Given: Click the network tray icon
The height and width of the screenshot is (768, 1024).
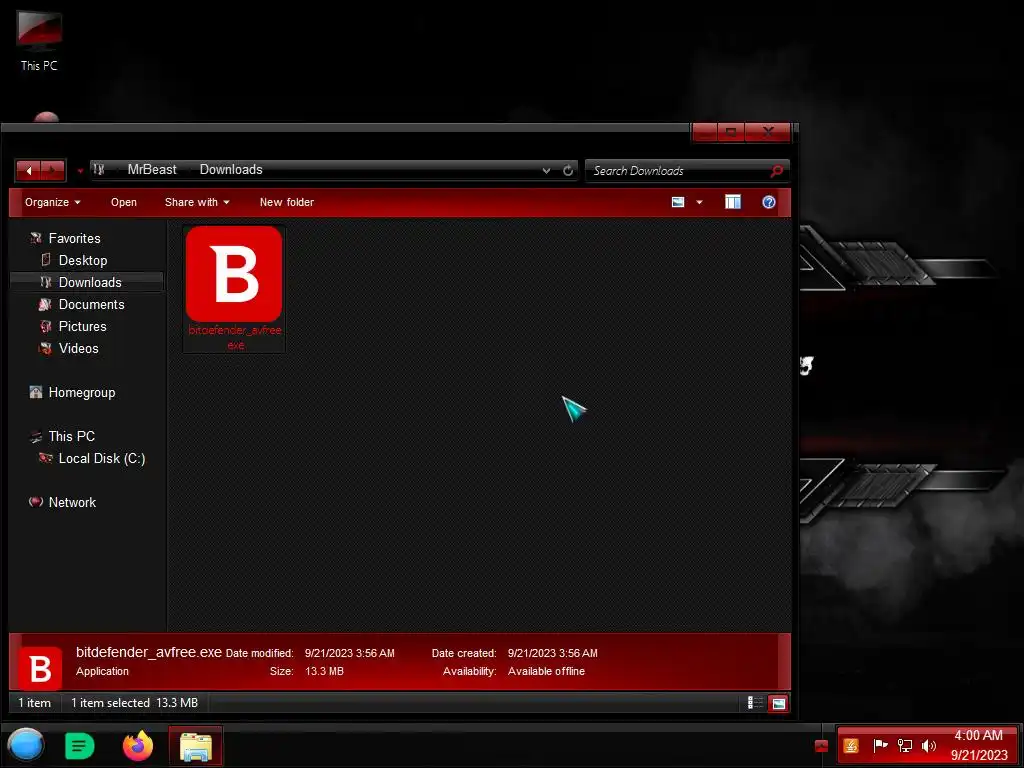Looking at the screenshot, I should [x=904, y=746].
